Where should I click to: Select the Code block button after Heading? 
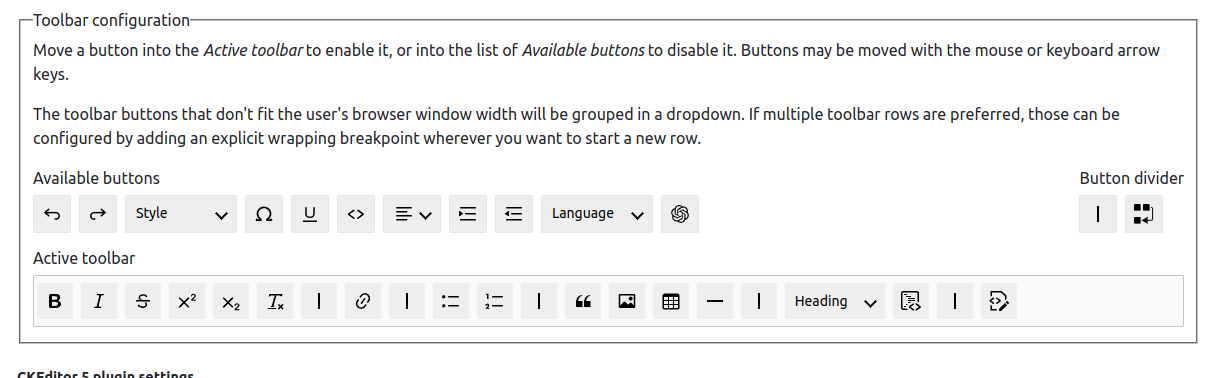coord(910,301)
